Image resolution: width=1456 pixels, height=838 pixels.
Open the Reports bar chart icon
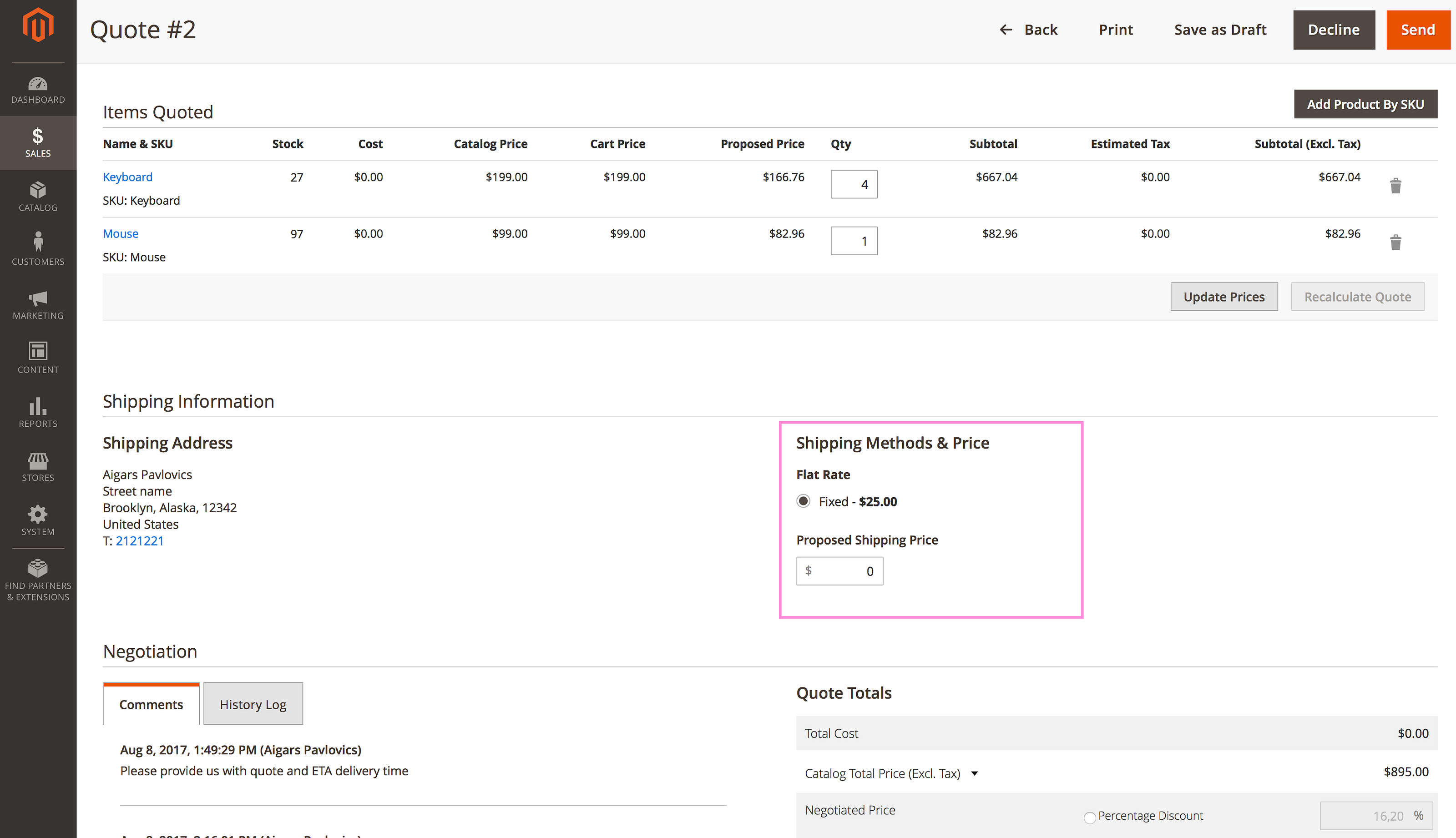[x=38, y=412]
